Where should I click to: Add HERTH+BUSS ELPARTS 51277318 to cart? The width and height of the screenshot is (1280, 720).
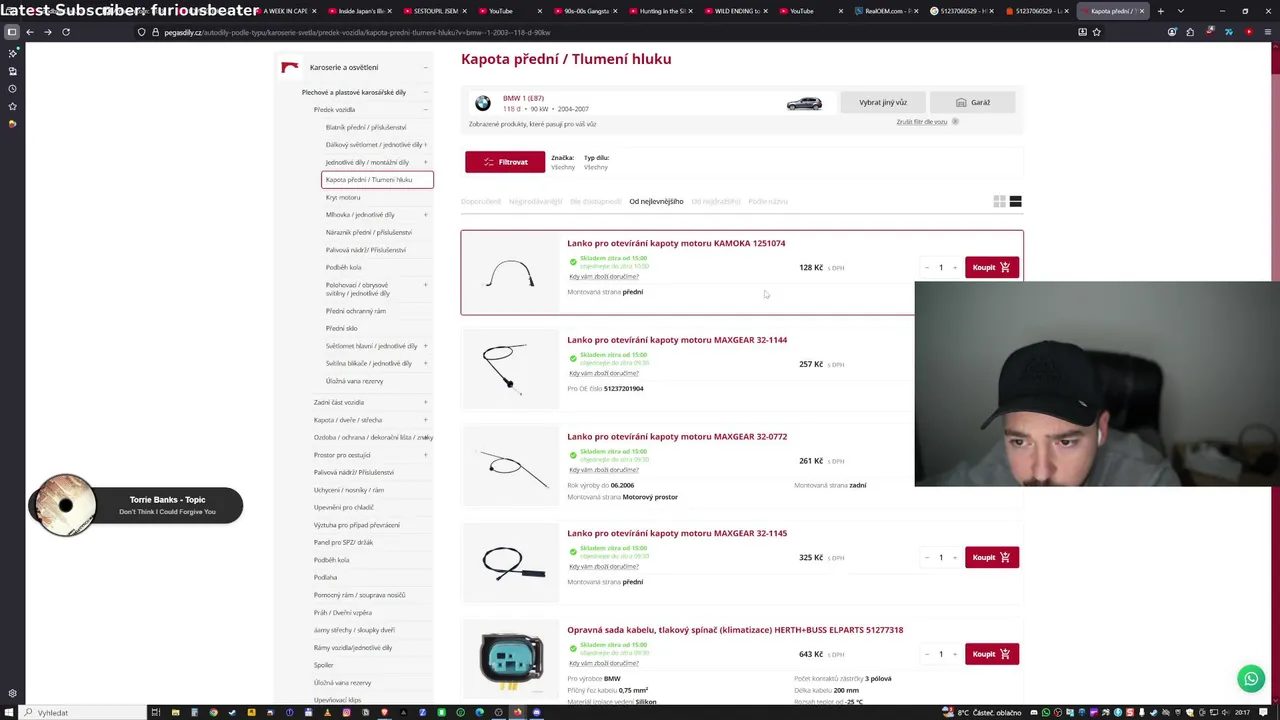coord(992,654)
